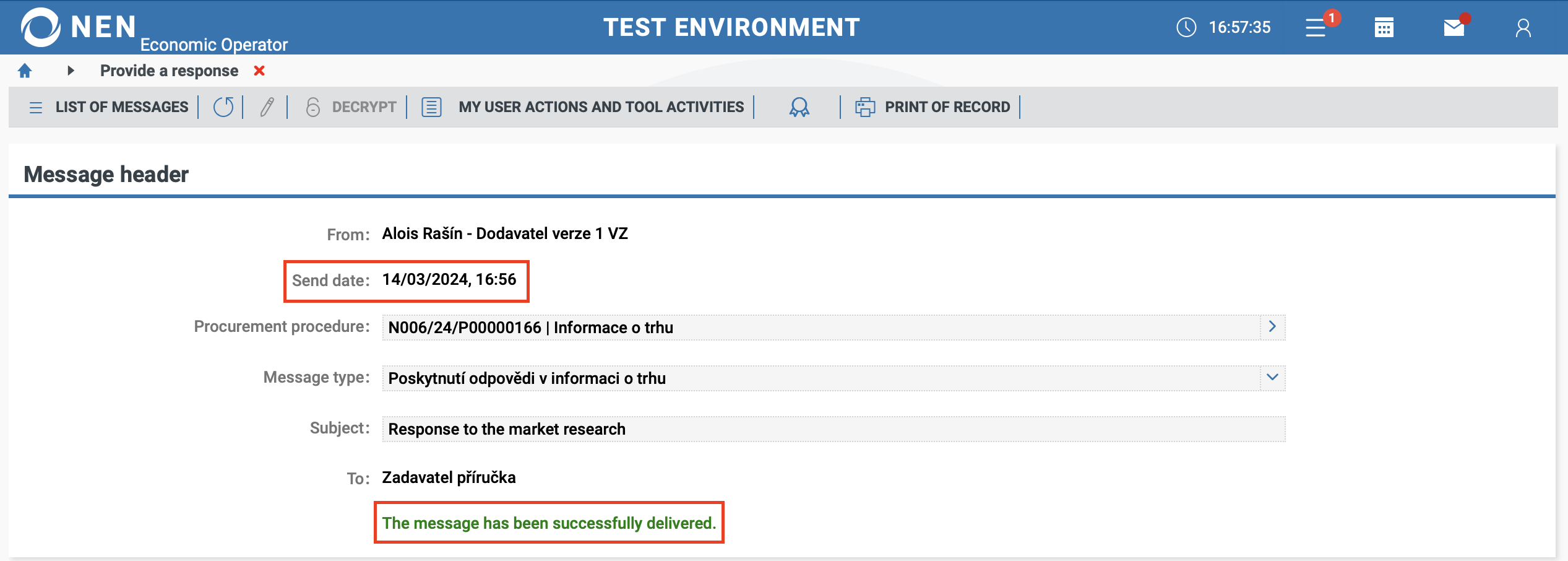
Task: Open List of Messages
Action: tap(110, 107)
